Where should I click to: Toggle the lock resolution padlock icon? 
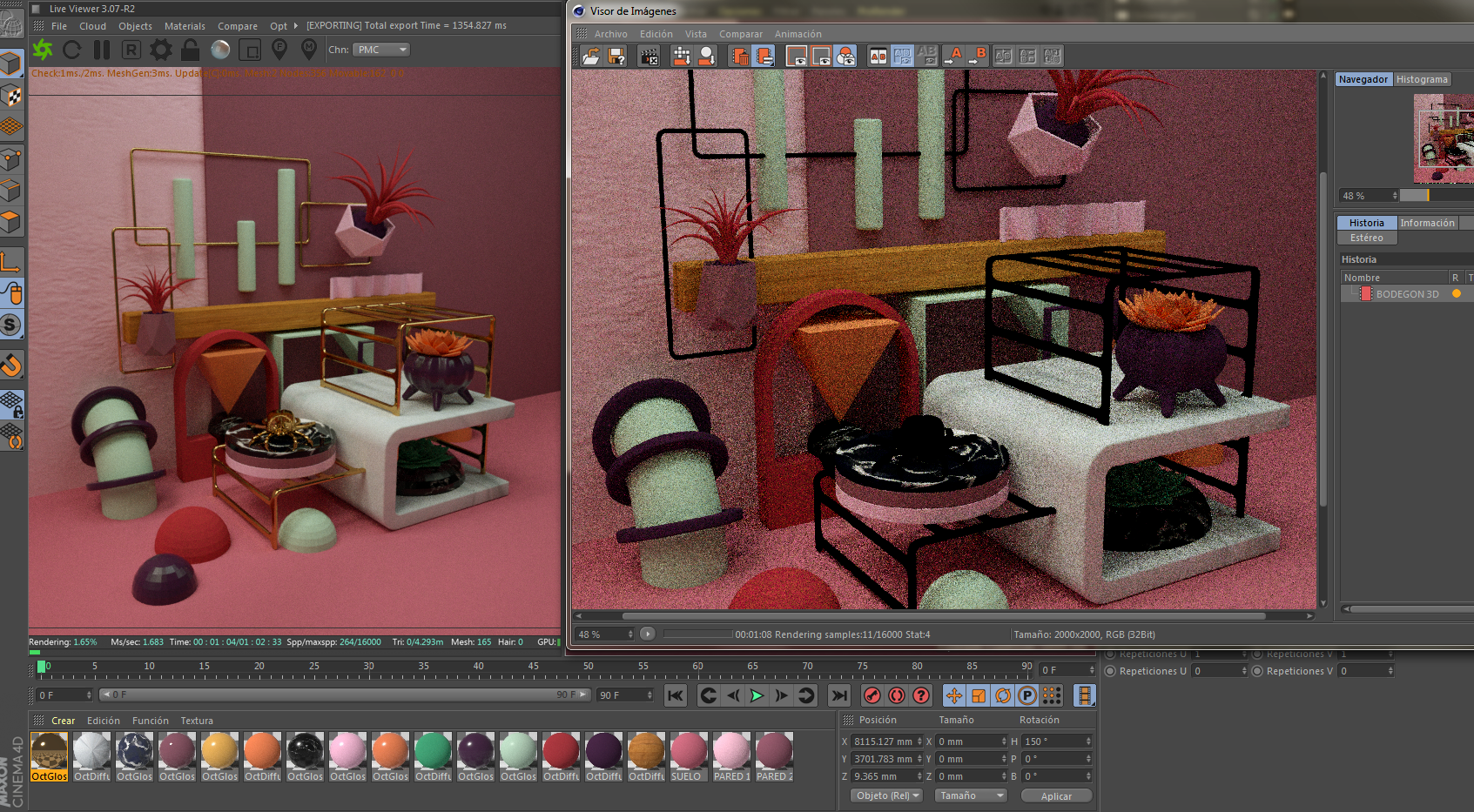pos(191,50)
